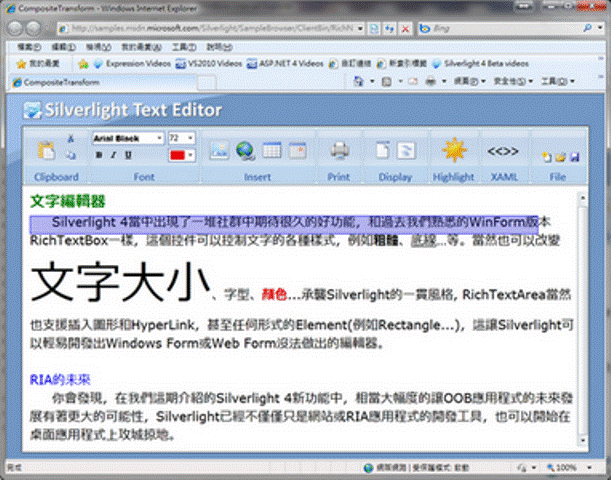Click the editor scrollbar down arrow

583,440
